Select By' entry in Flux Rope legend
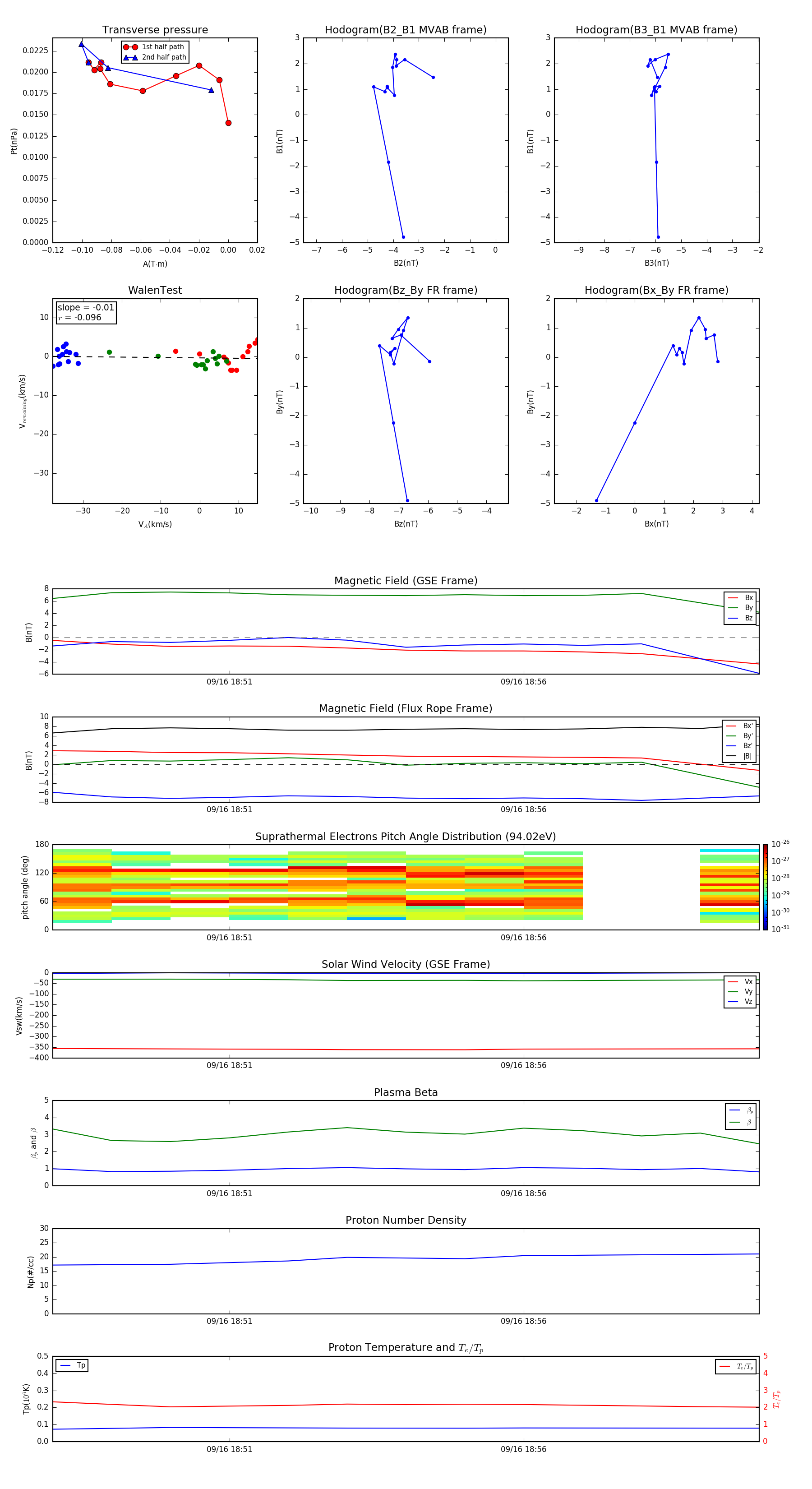The width and height of the screenshot is (812, 1489). (740, 736)
